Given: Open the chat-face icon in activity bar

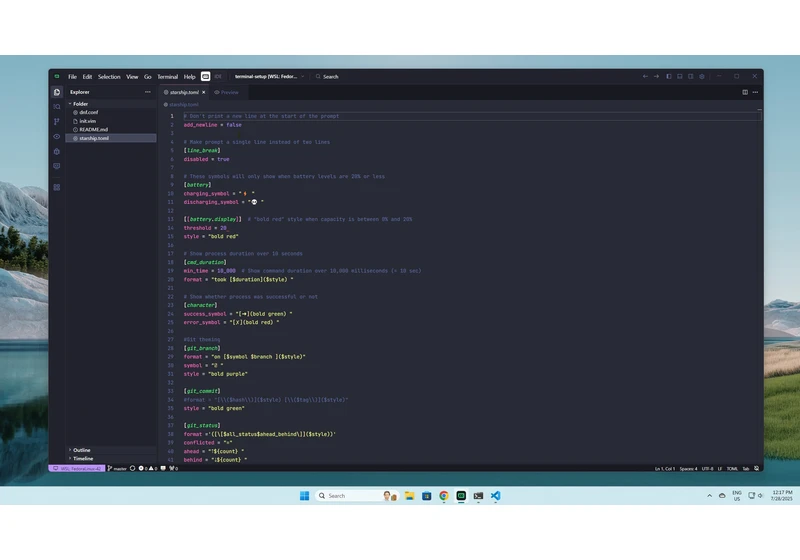Looking at the screenshot, I should pyautogui.click(x=57, y=166).
